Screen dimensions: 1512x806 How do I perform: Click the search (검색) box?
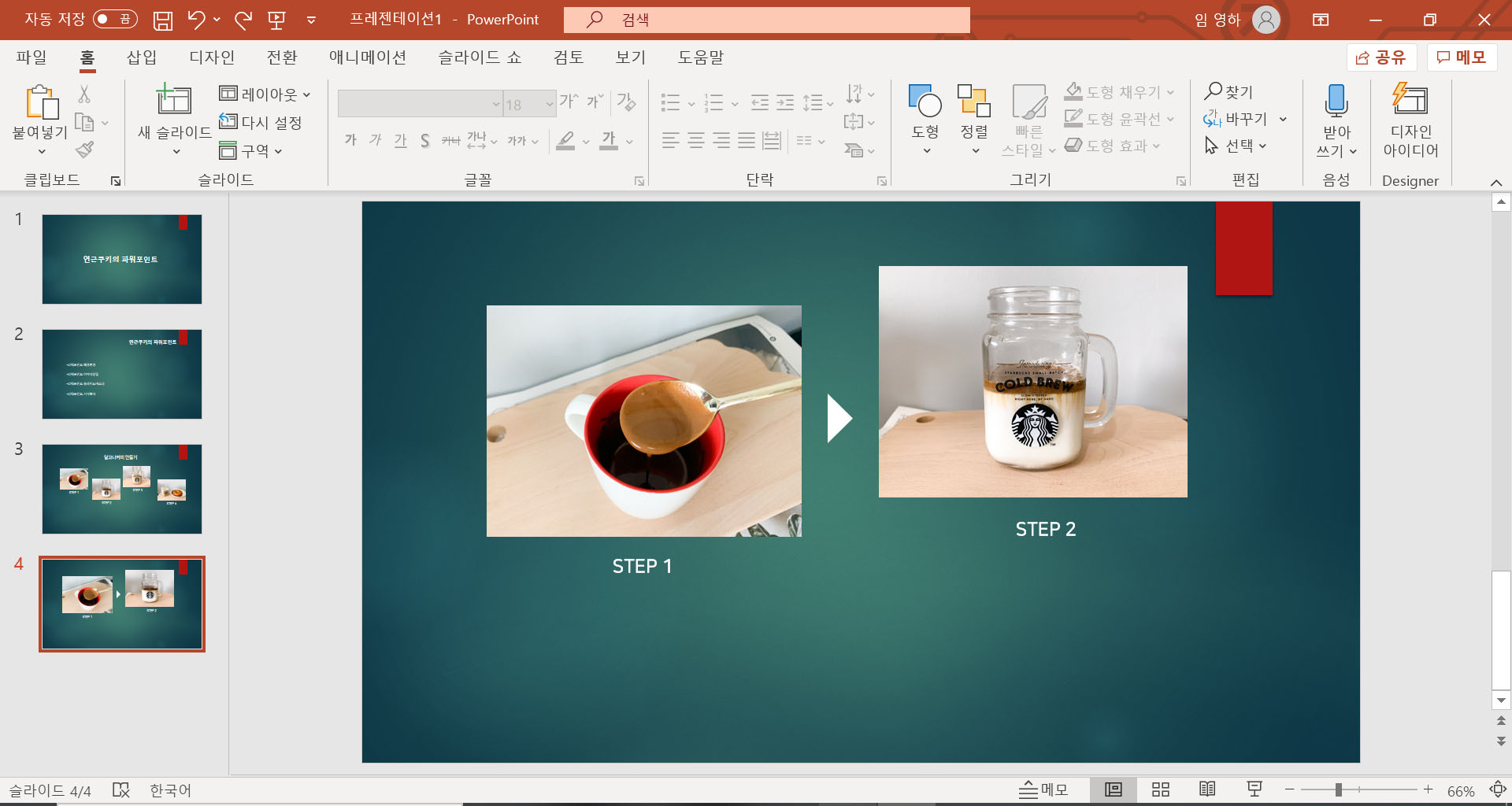tap(767, 20)
